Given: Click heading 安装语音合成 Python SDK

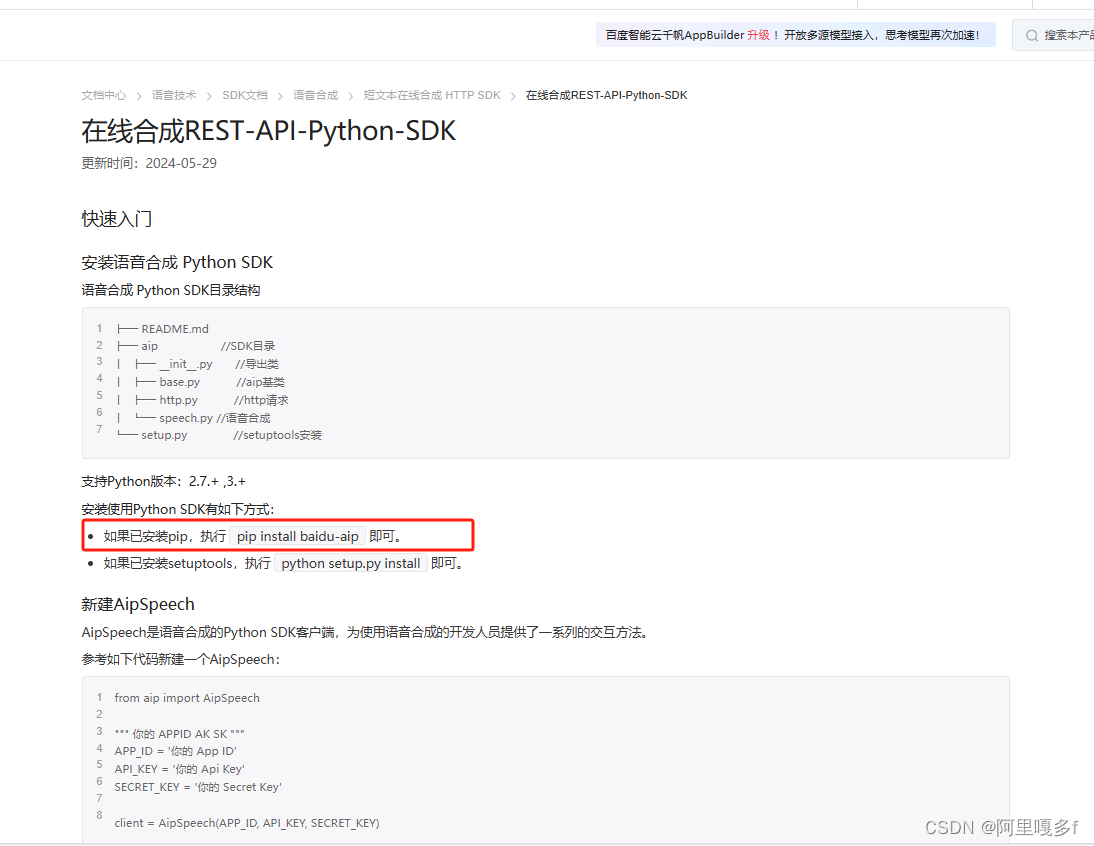Looking at the screenshot, I should (x=177, y=262).
